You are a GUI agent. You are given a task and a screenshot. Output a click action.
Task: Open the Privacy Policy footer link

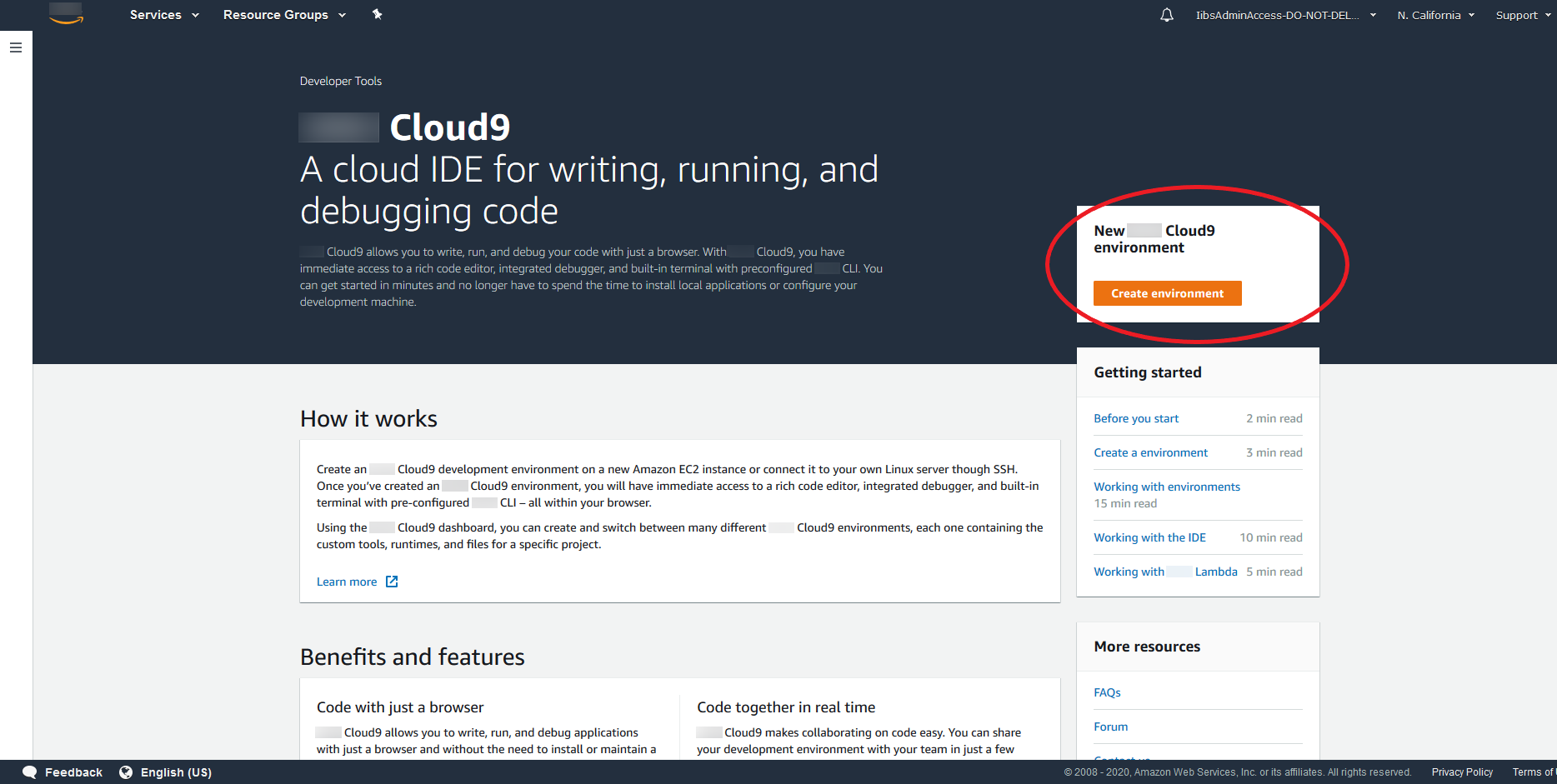tap(1462, 772)
